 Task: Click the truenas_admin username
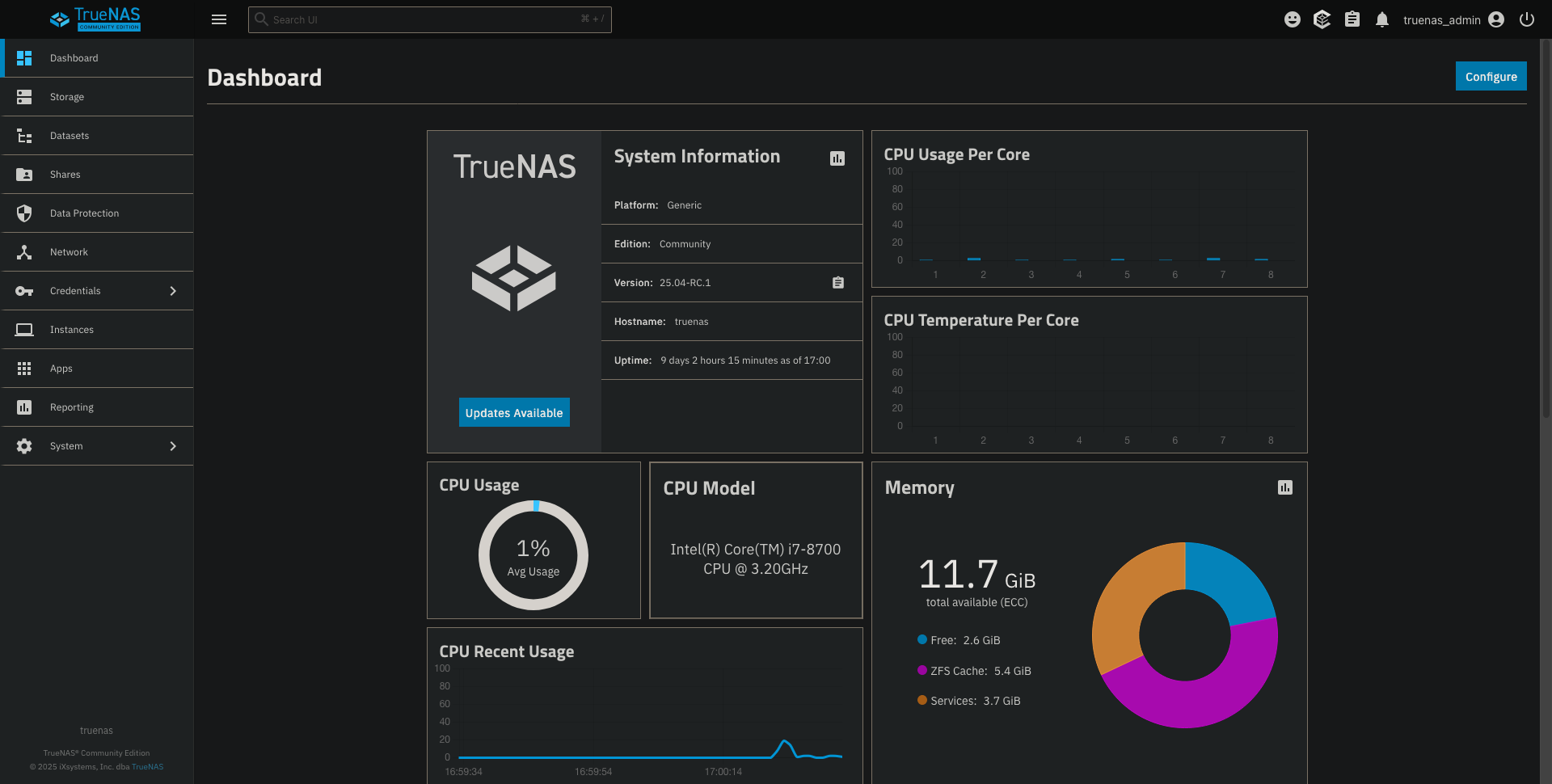[1441, 20]
